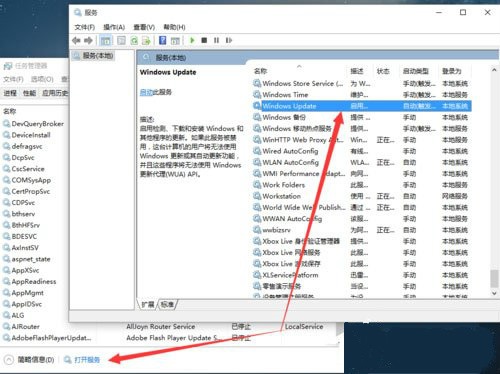Switch to the 扩展 tab
Image resolution: width=500 pixels, height=374 pixels.
[148, 304]
